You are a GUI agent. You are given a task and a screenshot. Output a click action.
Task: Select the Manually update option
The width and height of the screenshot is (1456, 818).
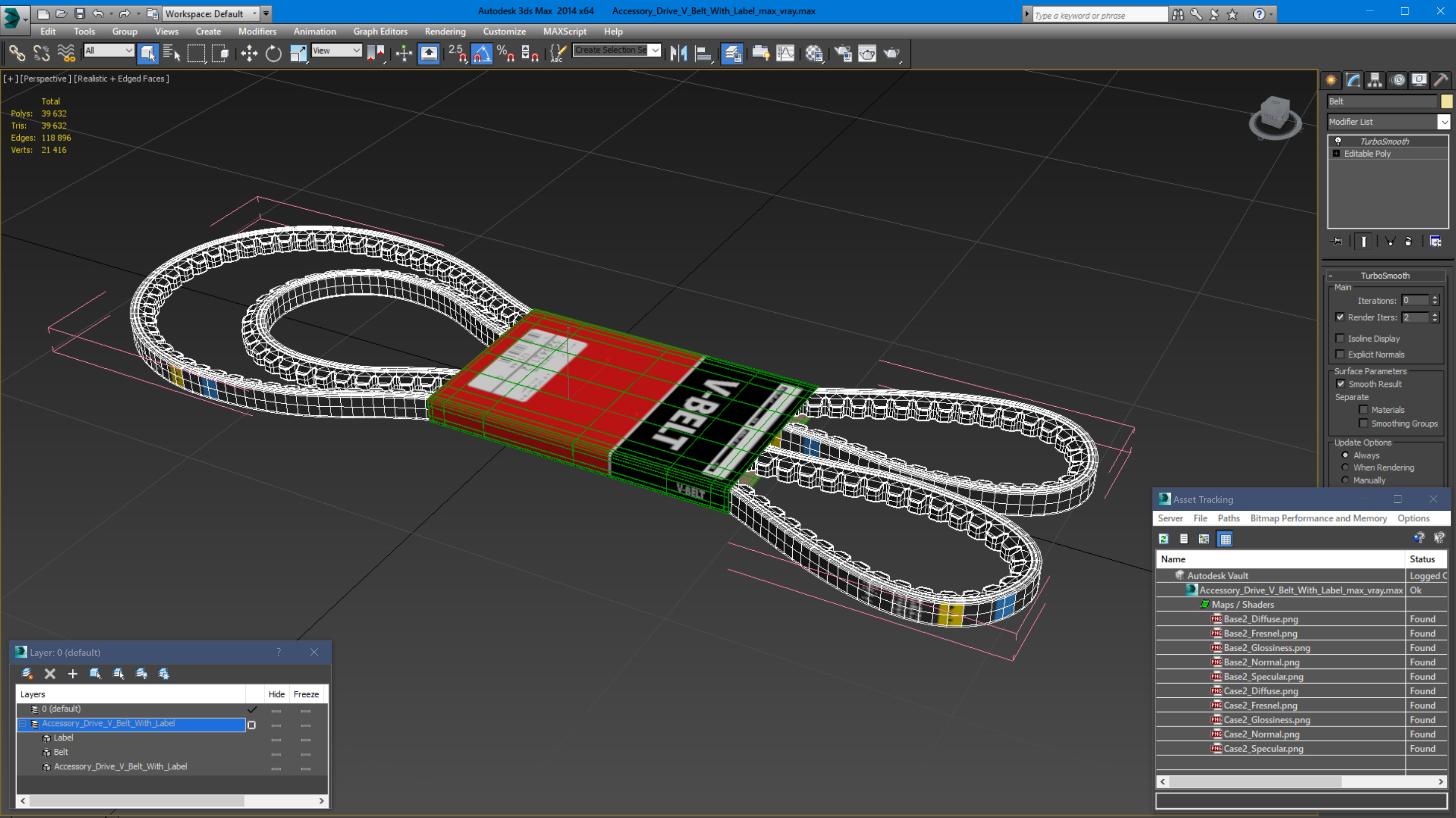click(x=1346, y=480)
